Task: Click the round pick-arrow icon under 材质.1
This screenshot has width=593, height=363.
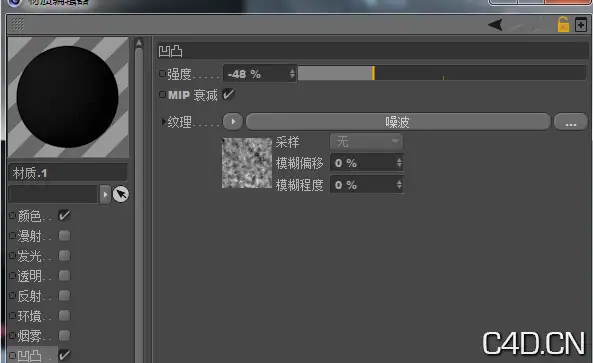Action: [121, 194]
